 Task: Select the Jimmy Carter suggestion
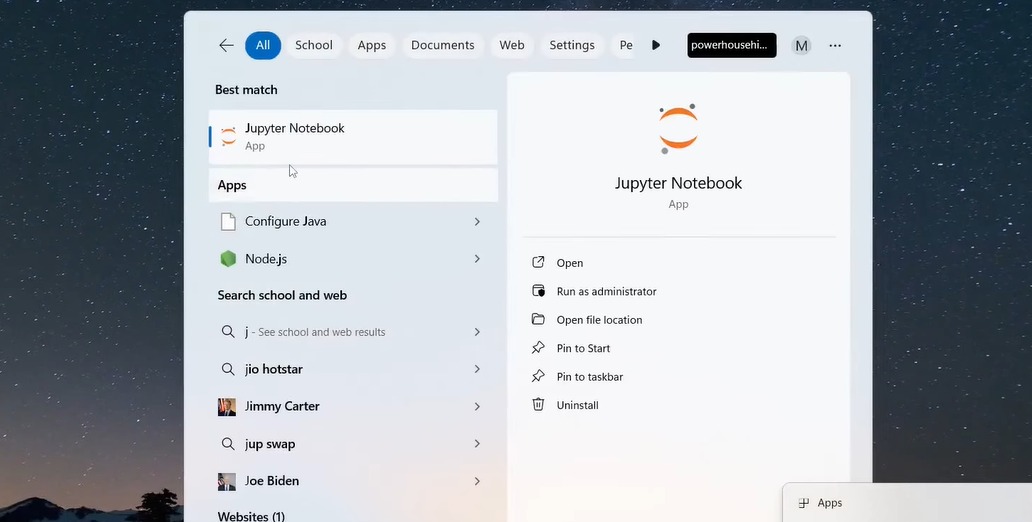[x=353, y=406]
